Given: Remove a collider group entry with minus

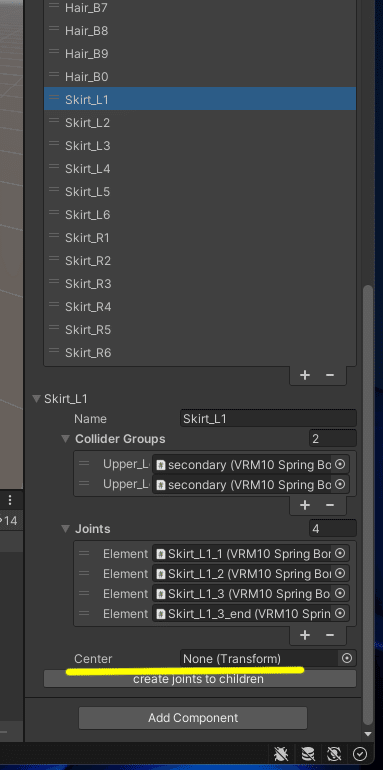Looking at the screenshot, I should click(x=330, y=505).
